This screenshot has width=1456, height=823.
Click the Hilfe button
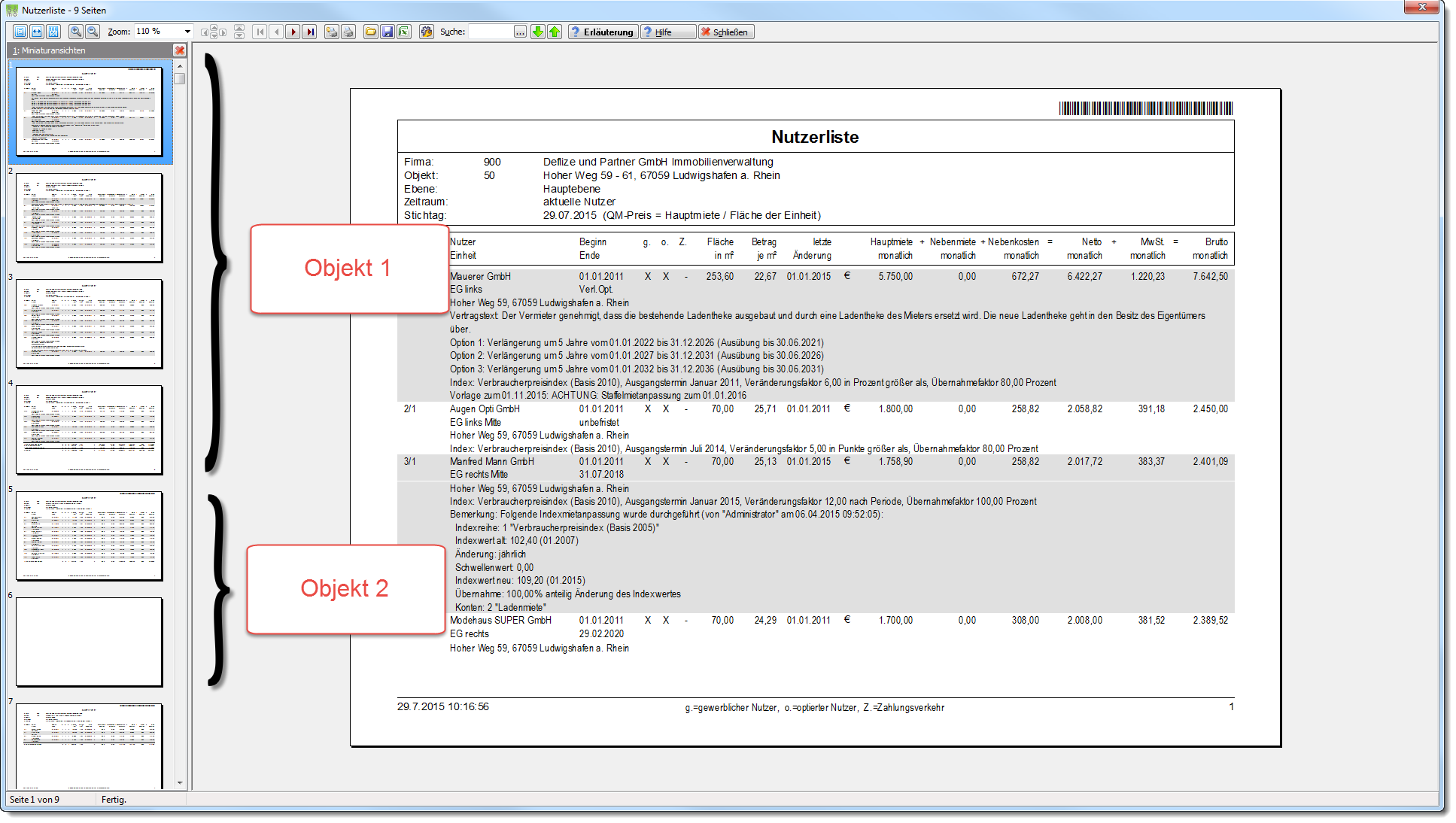coord(668,32)
